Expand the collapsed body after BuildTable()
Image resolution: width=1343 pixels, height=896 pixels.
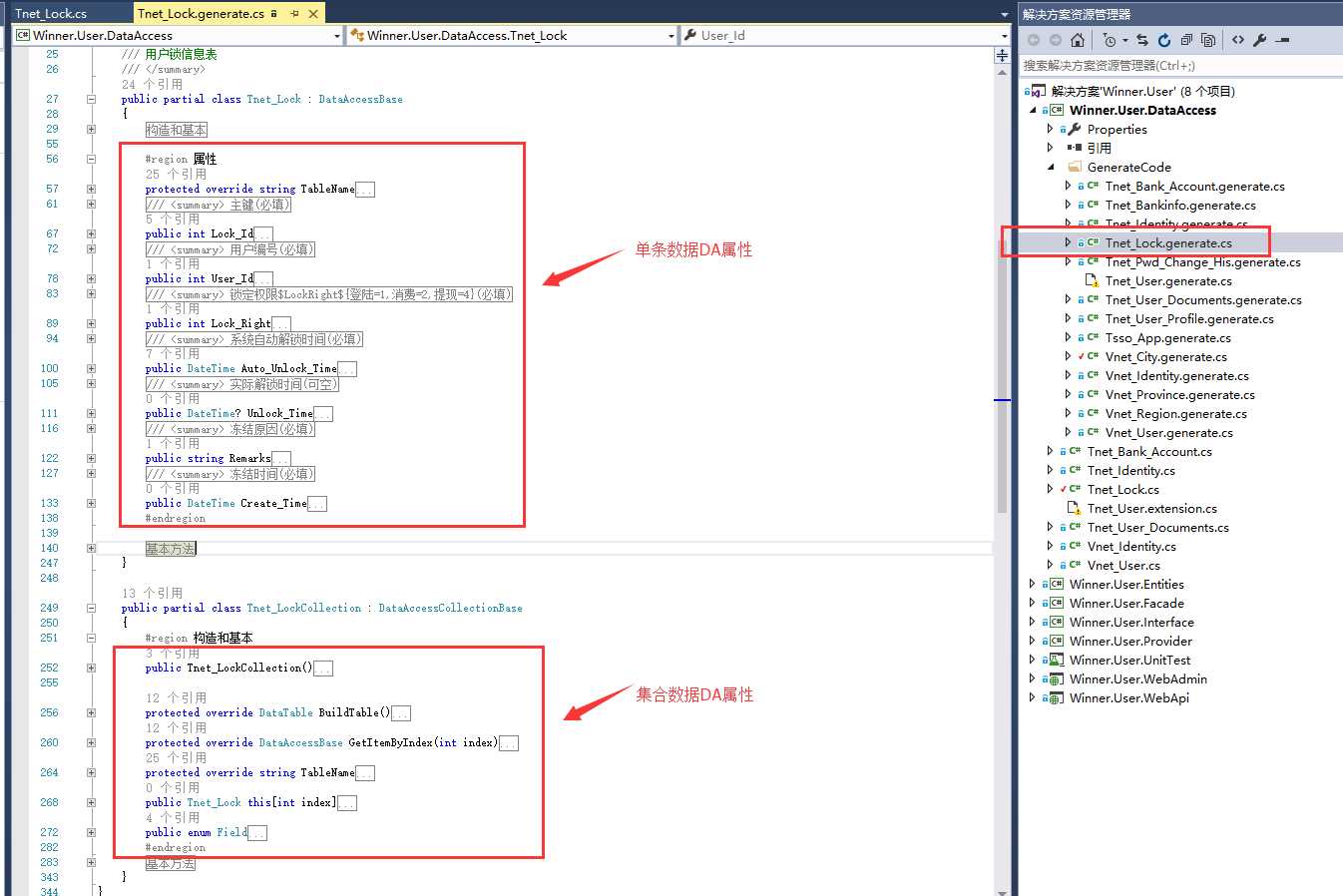pos(401,713)
